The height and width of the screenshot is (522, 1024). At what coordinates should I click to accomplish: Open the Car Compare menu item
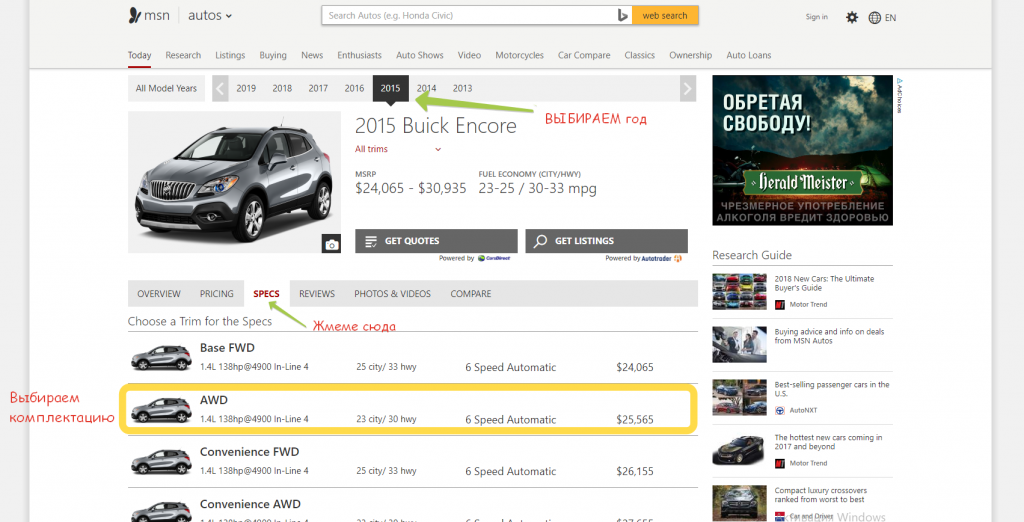tap(584, 56)
